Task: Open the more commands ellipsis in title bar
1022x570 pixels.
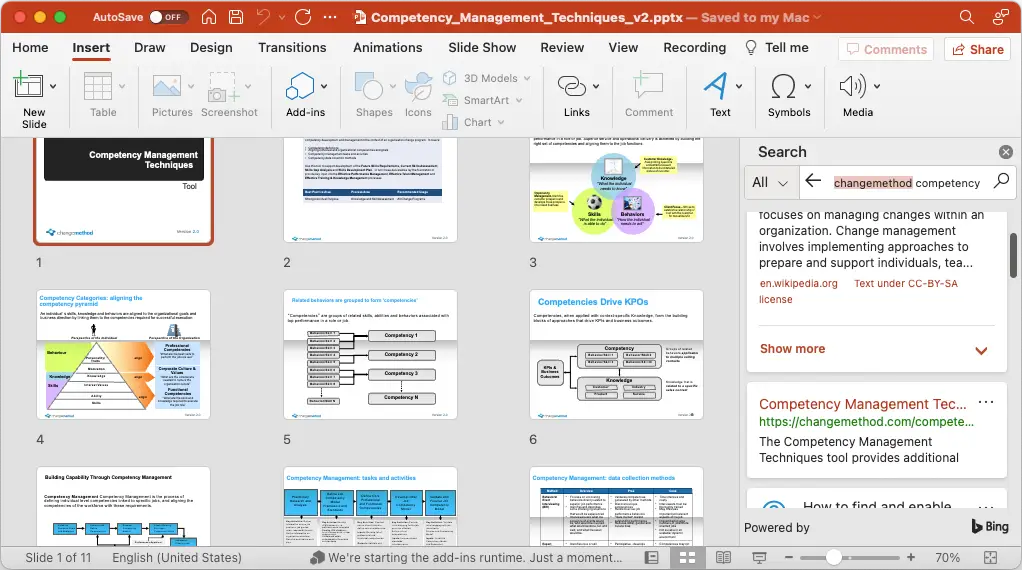Action: pyautogui.click(x=330, y=17)
